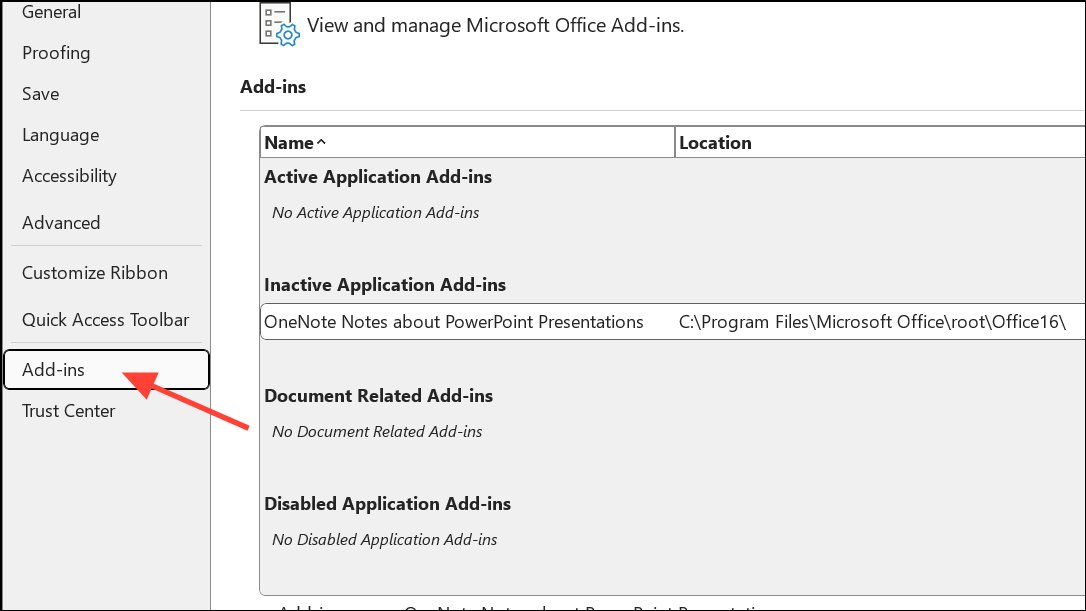Screen dimensions: 1086x611
Task: Click the Office16 location path of the add-in
Action: click(x=872, y=322)
